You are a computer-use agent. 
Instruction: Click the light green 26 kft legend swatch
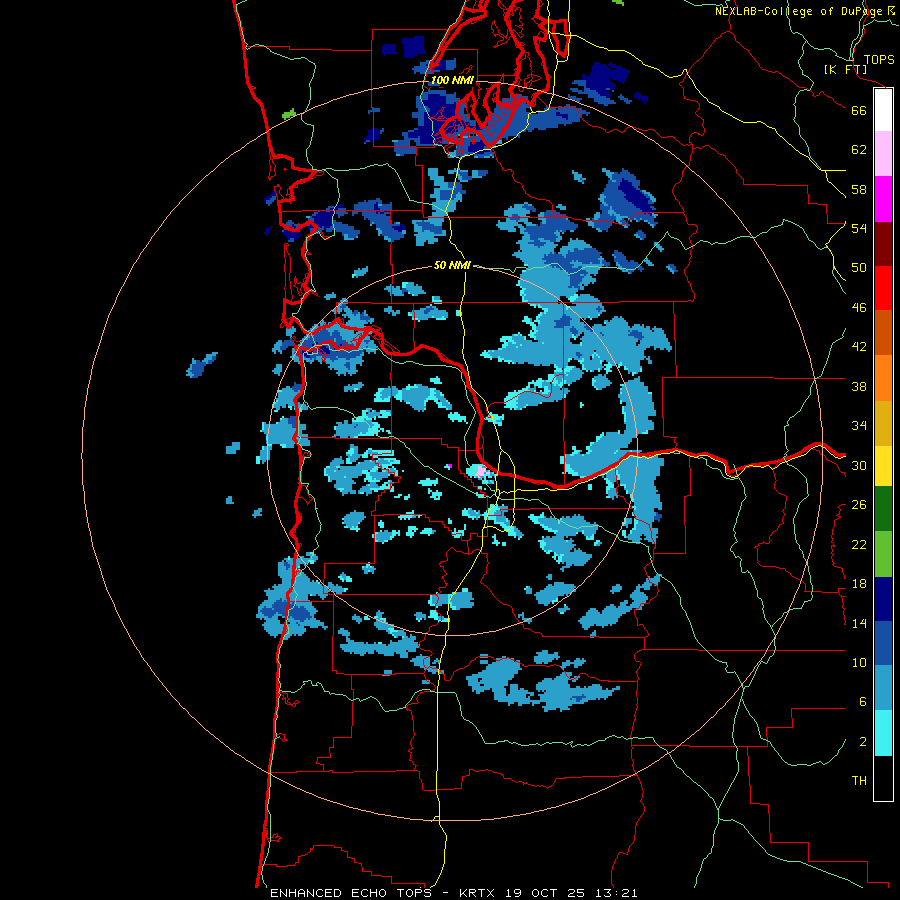click(x=883, y=554)
